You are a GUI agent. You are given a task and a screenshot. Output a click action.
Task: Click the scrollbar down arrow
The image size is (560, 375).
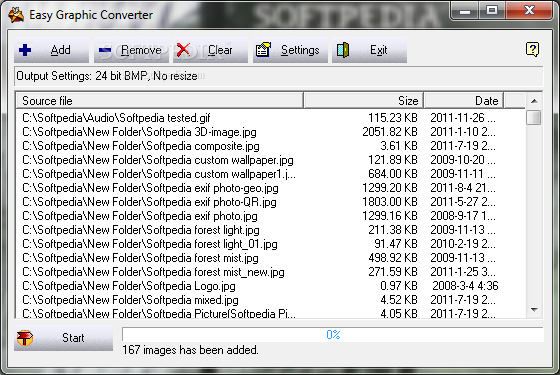(534, 310)
